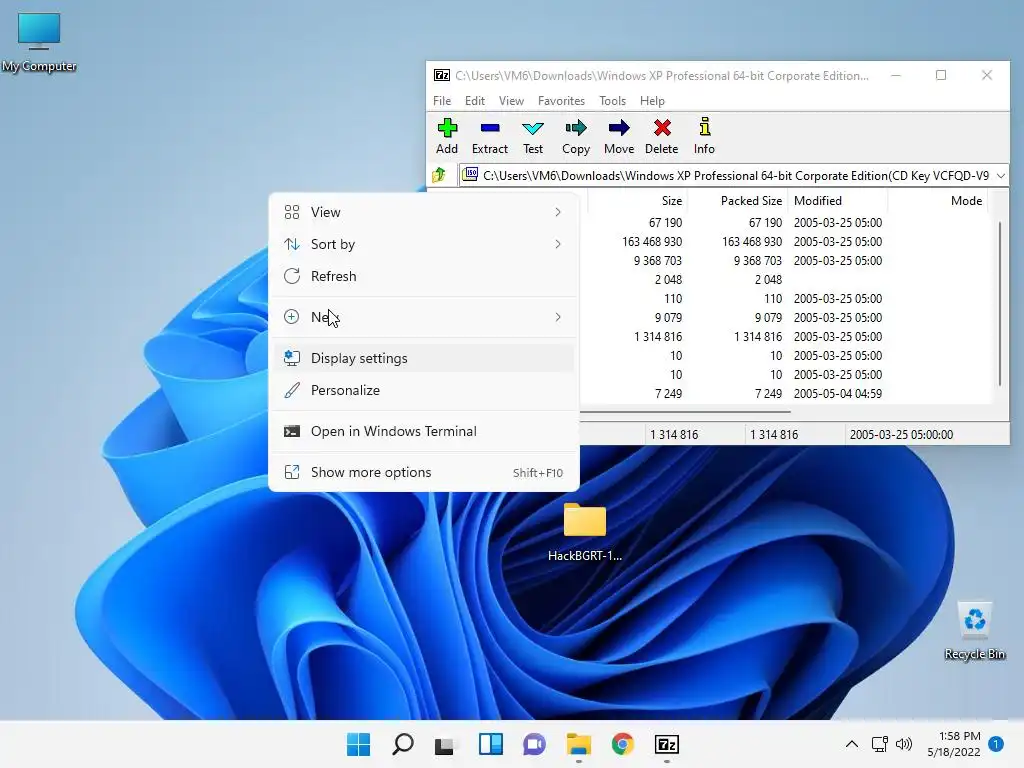Click the network status tray icon
The height and width of the screenshot is (768, 1024).
pos(880,744)
